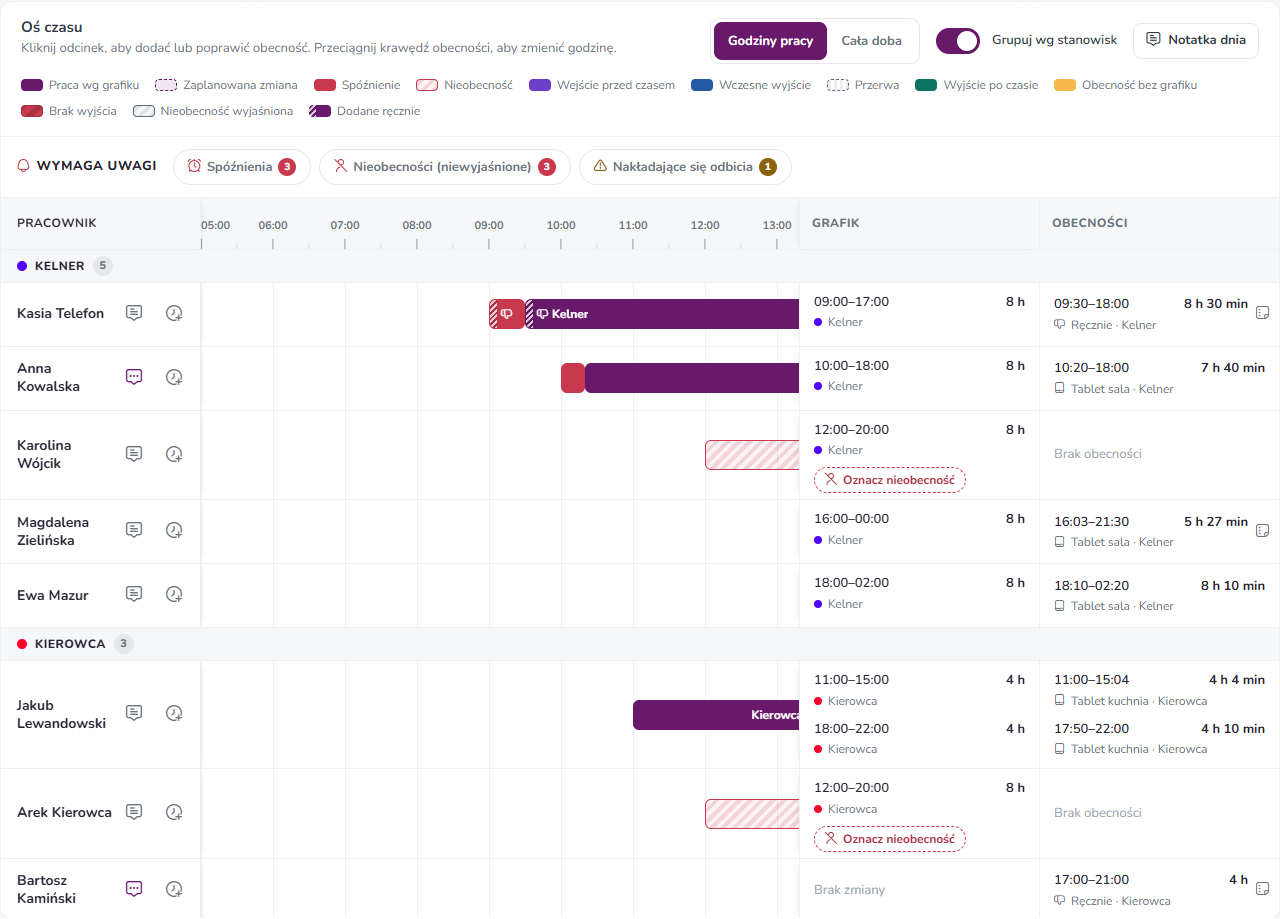Click the KIEROWCA group header
This screenshot has width=1280, height=919.
(640, 644)
